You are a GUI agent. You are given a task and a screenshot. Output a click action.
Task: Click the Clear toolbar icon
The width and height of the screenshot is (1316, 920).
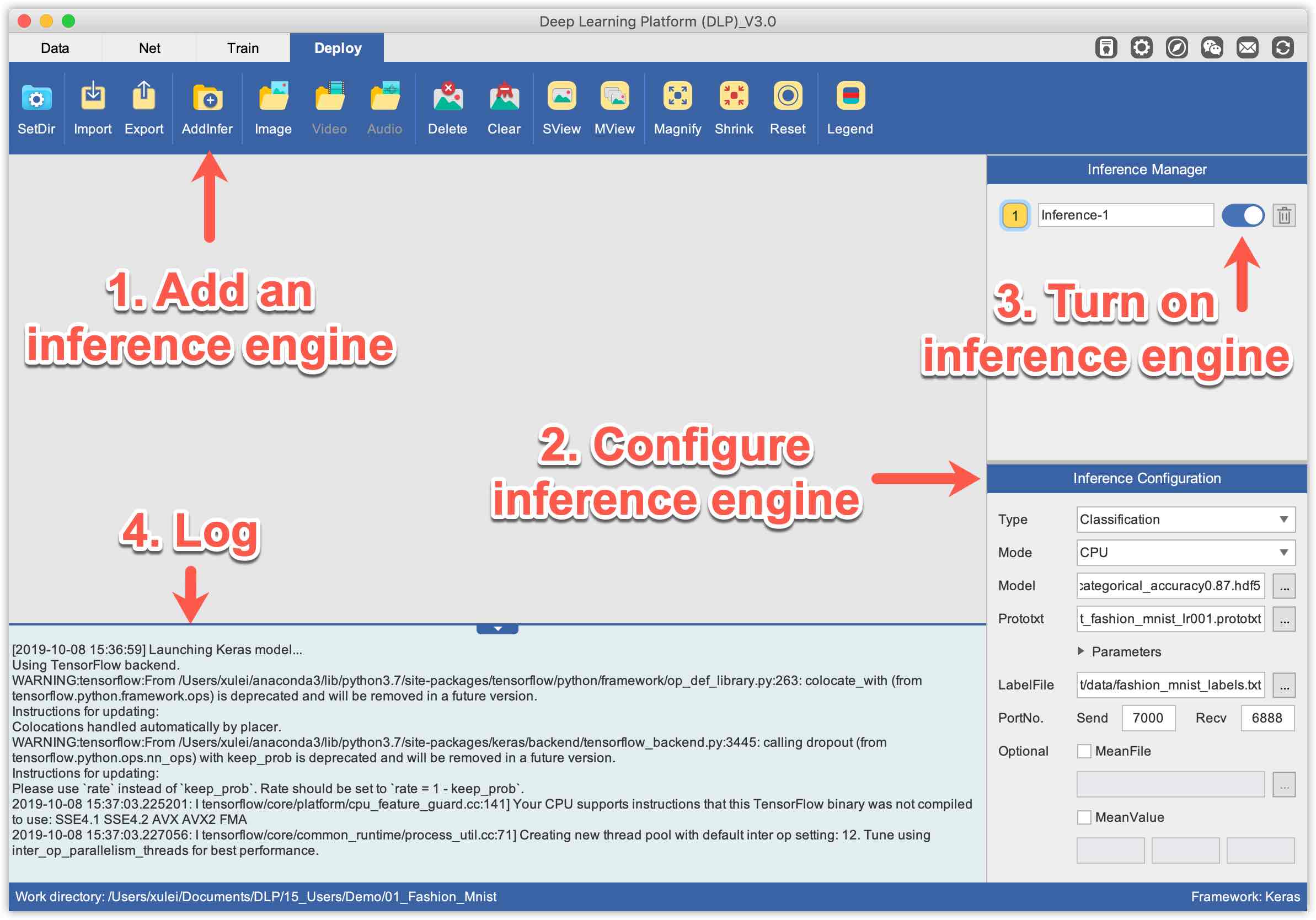[x=504, y=98]
